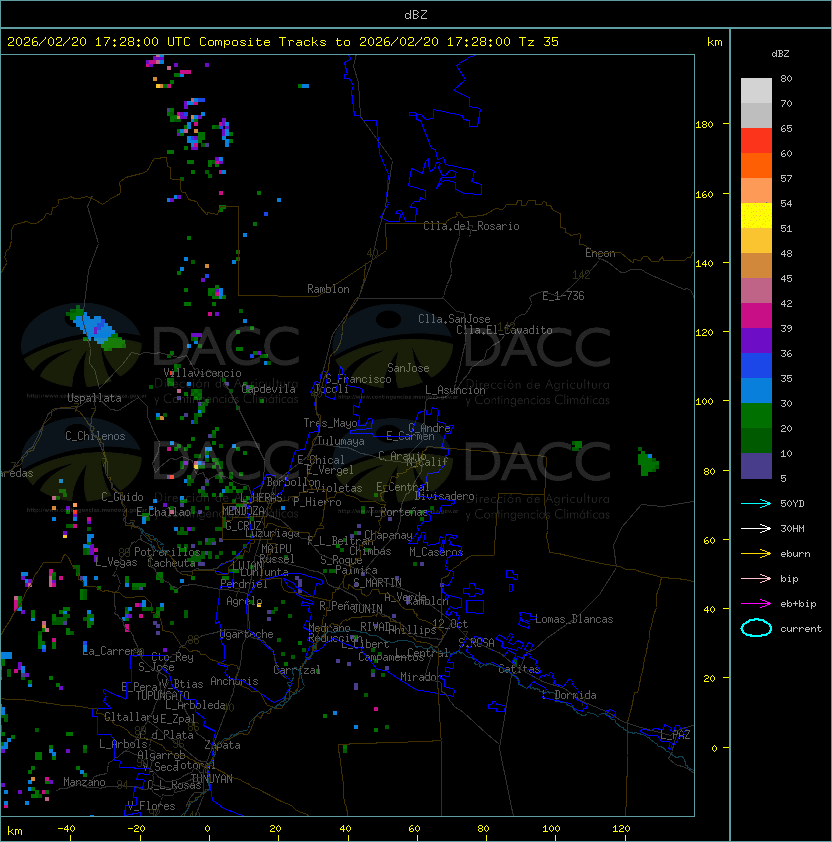This screenshot has width=832, height=842.
Task: Click the 'Tz 35' threshold text in header
Action: click(539, 41)
